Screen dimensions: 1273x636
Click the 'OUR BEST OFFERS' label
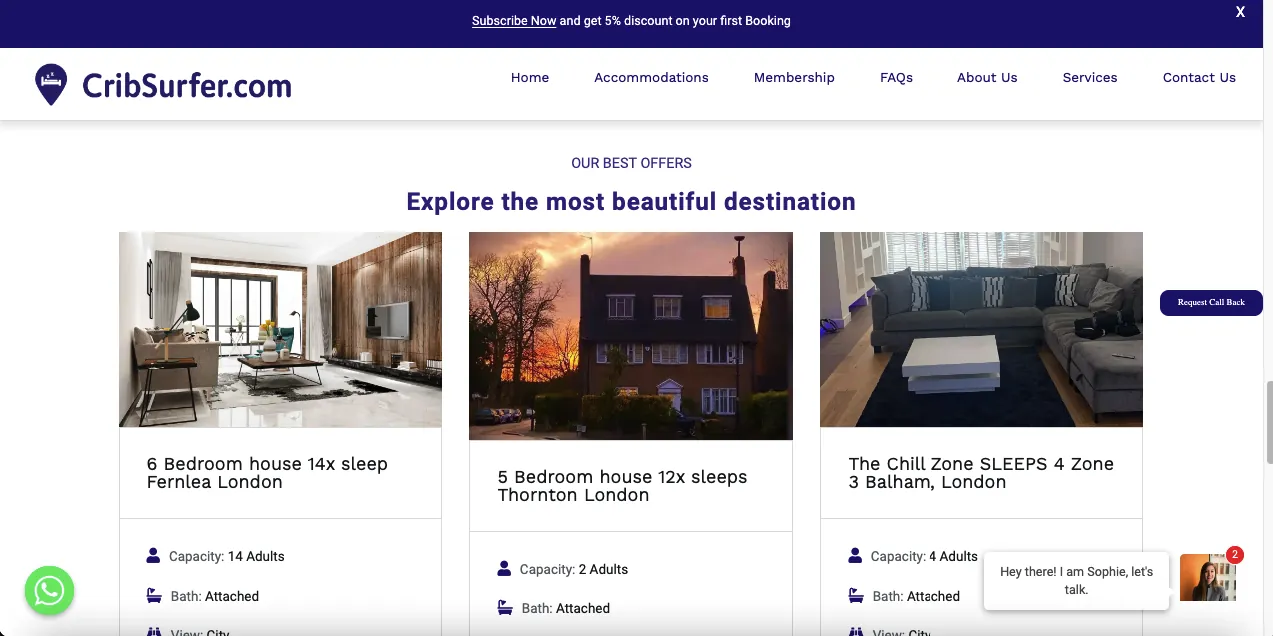(631, 163)
